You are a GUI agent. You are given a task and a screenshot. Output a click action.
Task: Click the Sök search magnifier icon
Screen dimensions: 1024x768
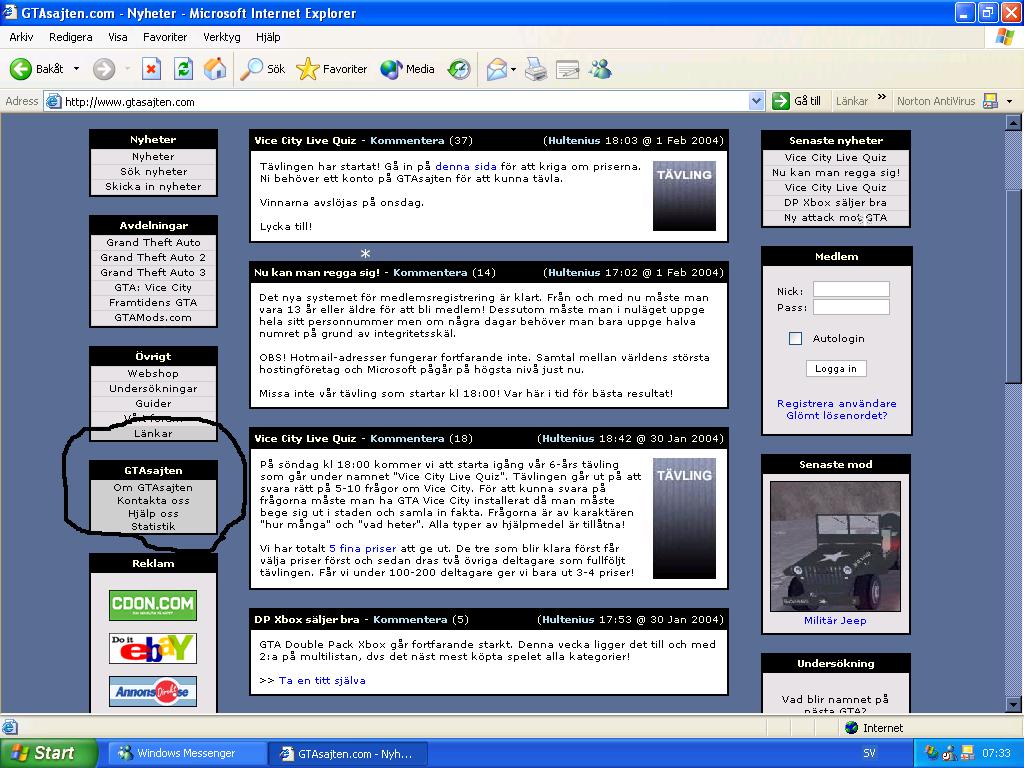[x=251, y=69]
